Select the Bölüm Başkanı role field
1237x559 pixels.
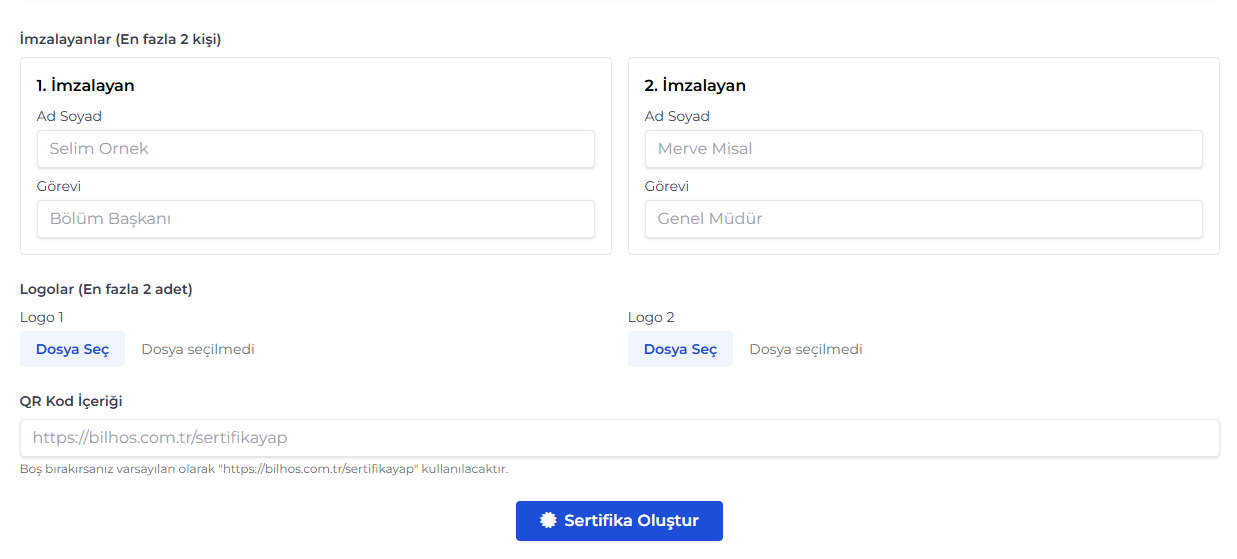pyautogui.click(x=316, y=219)
